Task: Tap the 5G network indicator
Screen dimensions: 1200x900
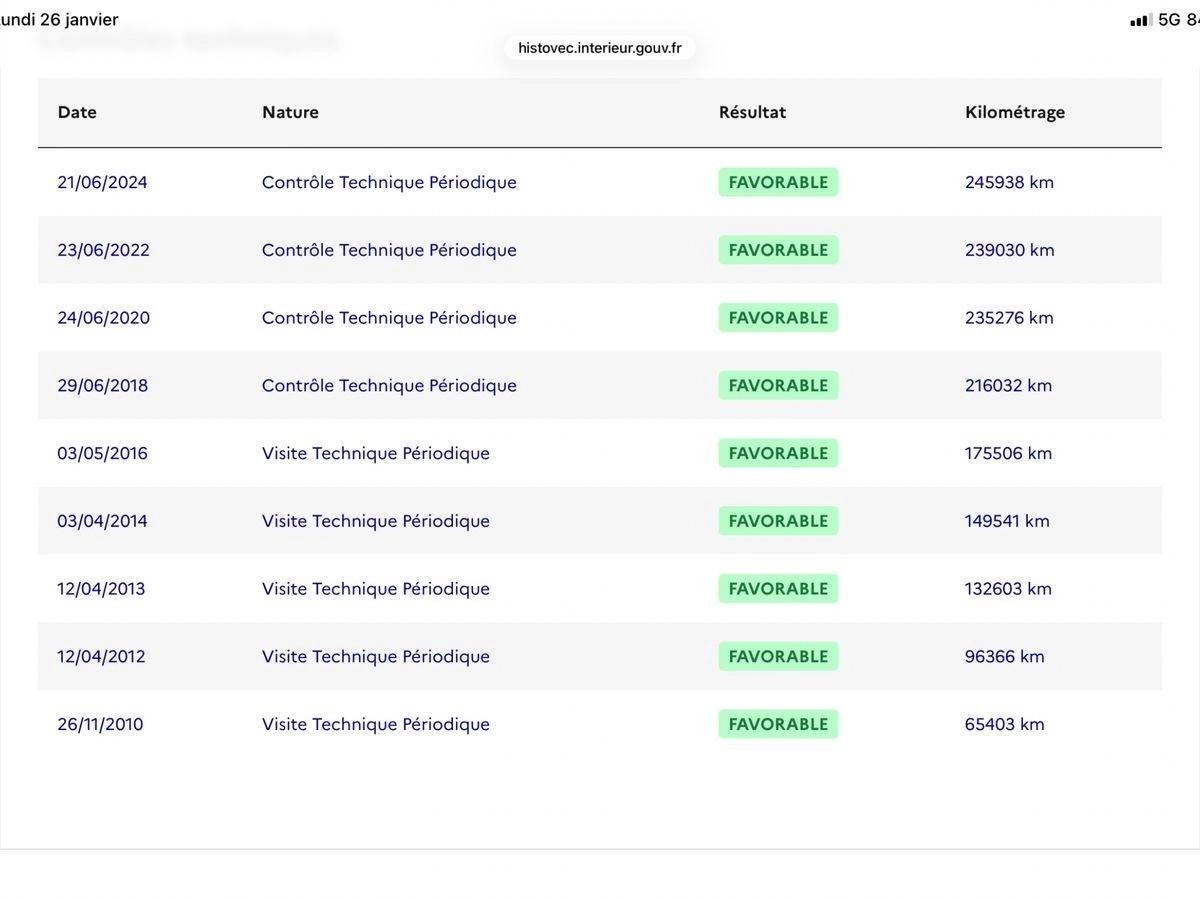Action: pyautogui.click(x=1169, y=20)
